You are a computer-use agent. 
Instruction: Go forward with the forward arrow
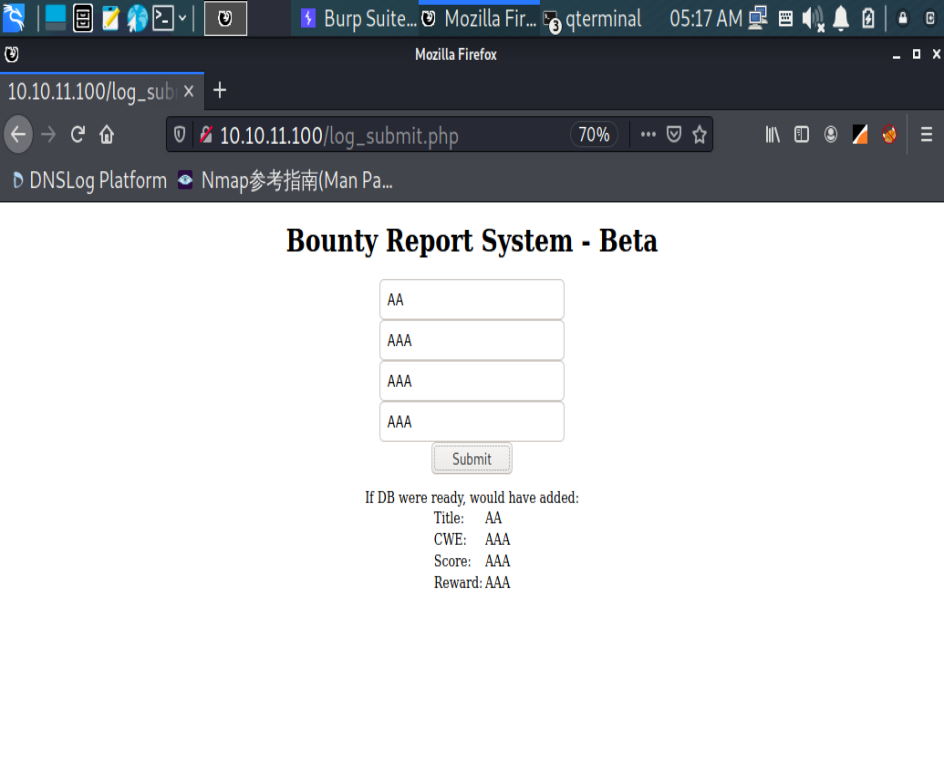[x=48, y=134]
